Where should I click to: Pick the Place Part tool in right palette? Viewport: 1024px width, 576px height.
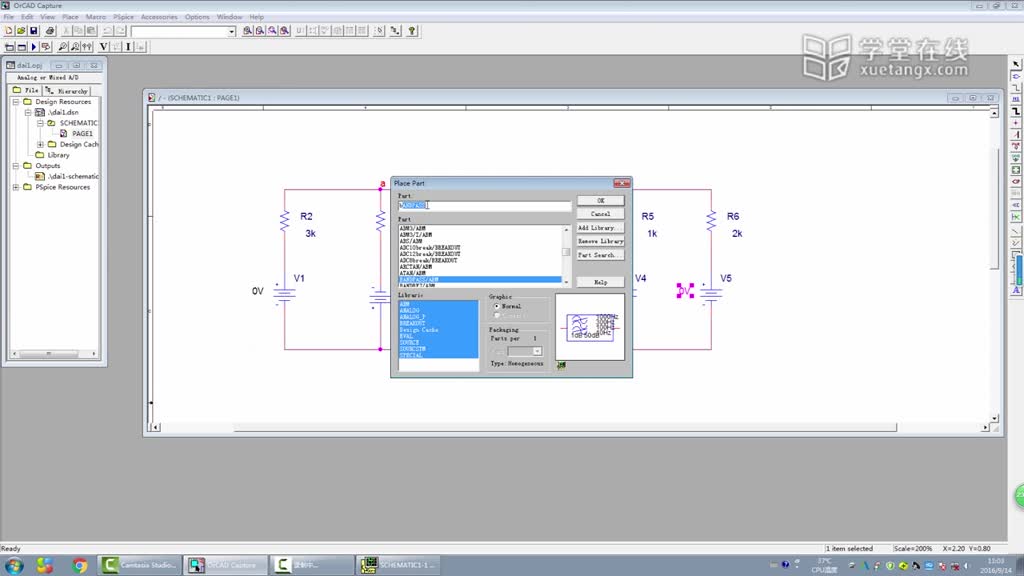click(1016, 76)
